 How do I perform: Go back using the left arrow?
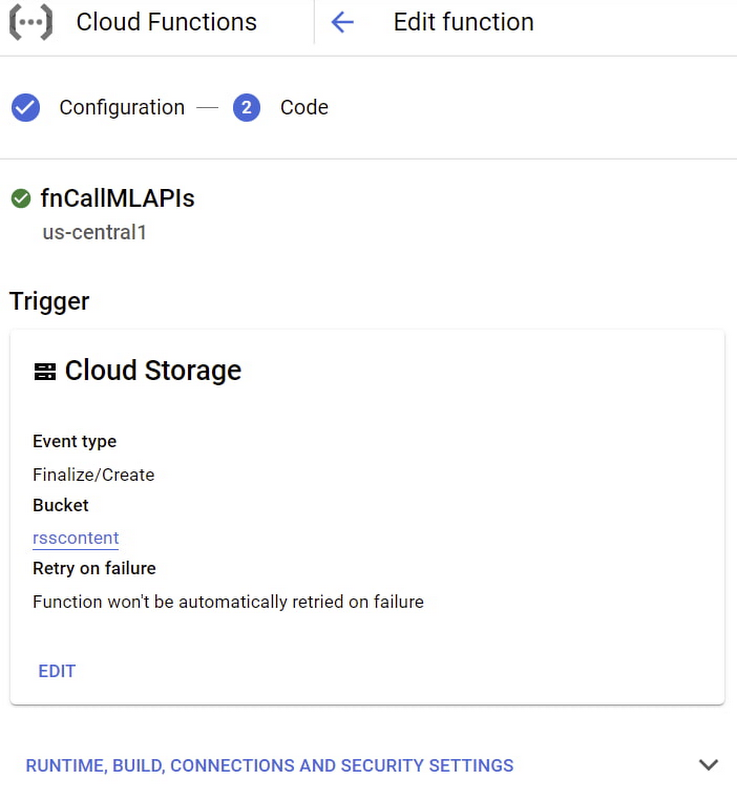[342, 22]
